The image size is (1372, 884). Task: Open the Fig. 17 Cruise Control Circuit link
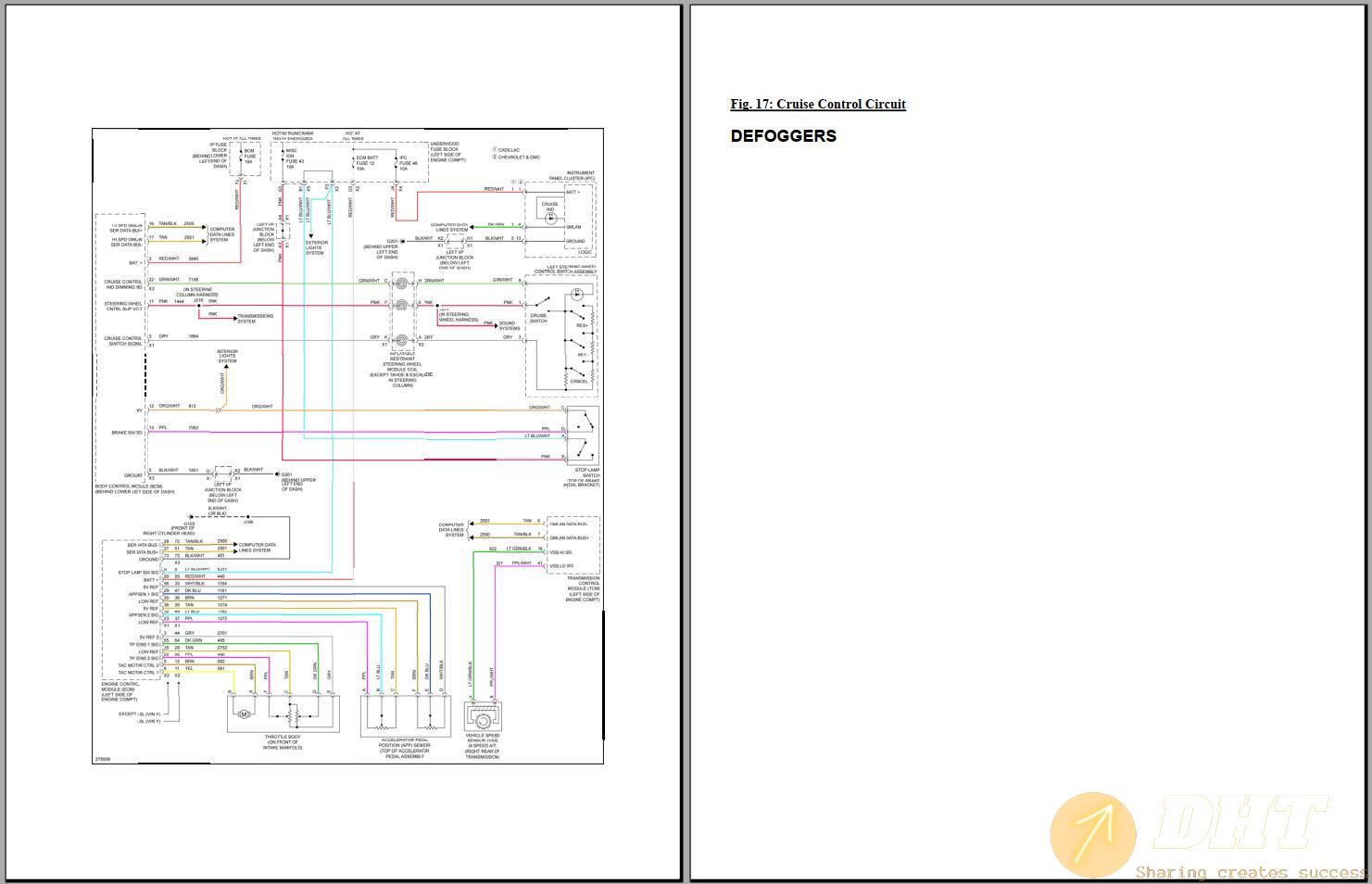818,105
